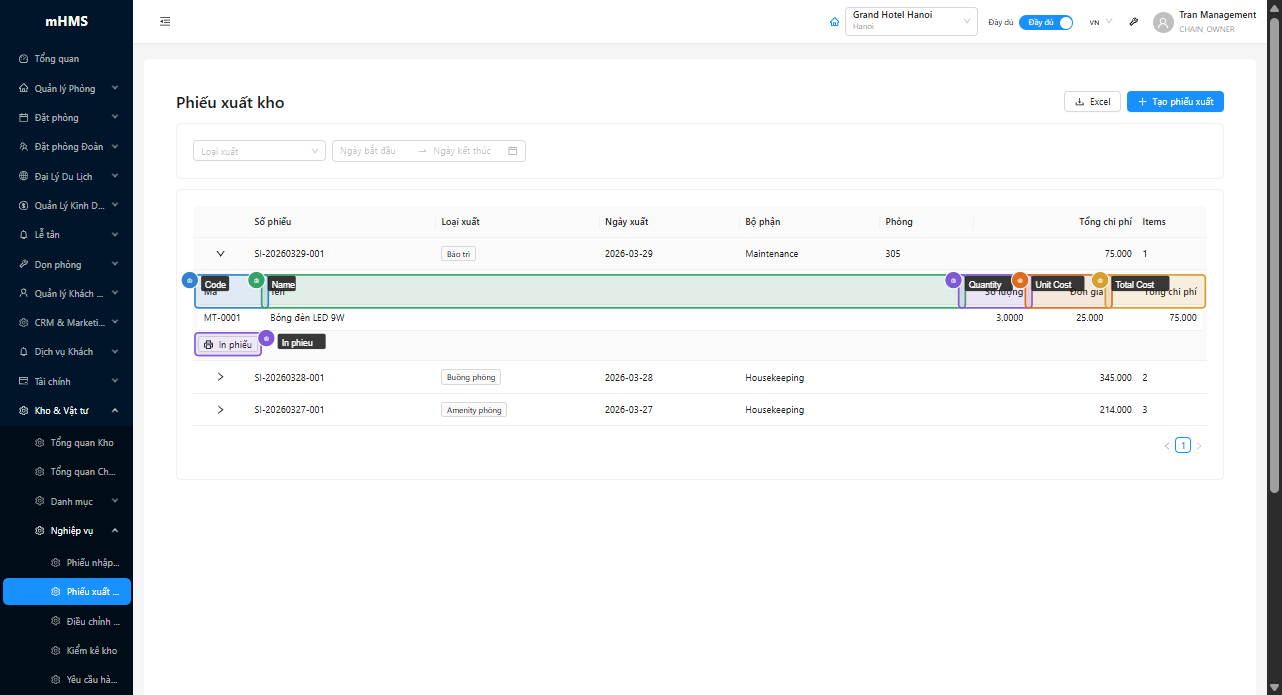Click the Tạo phiếu xuất button
This screenshot has width=1282, height=695.
pos(1175,102)
